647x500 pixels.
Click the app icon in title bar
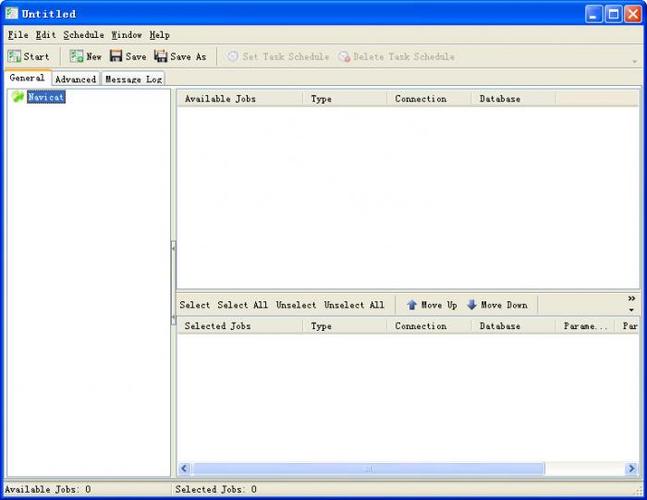(x=12, y=14)
